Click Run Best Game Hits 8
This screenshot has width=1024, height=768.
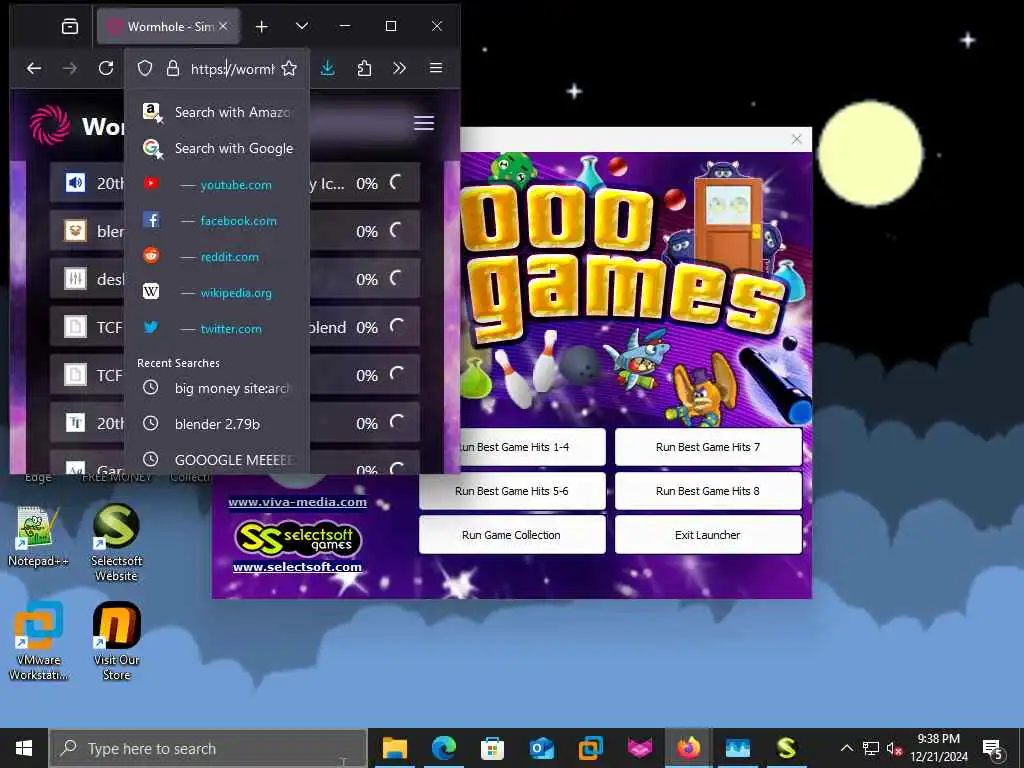[708, 490]
